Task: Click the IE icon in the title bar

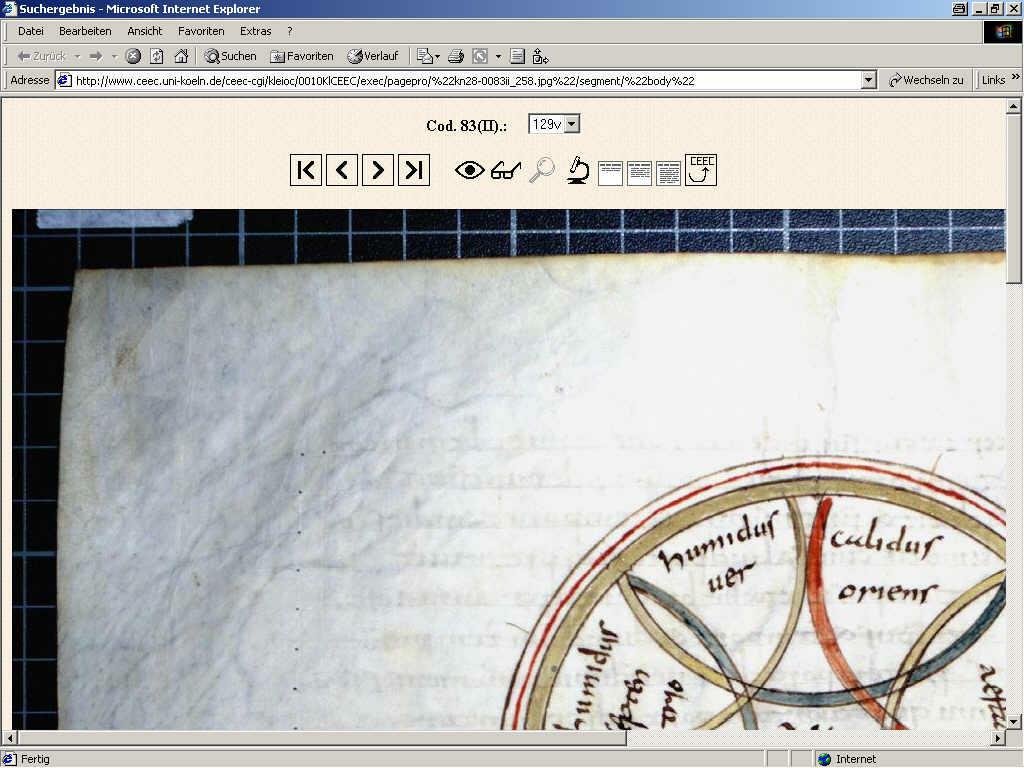Action: click(x=9, y=8)
